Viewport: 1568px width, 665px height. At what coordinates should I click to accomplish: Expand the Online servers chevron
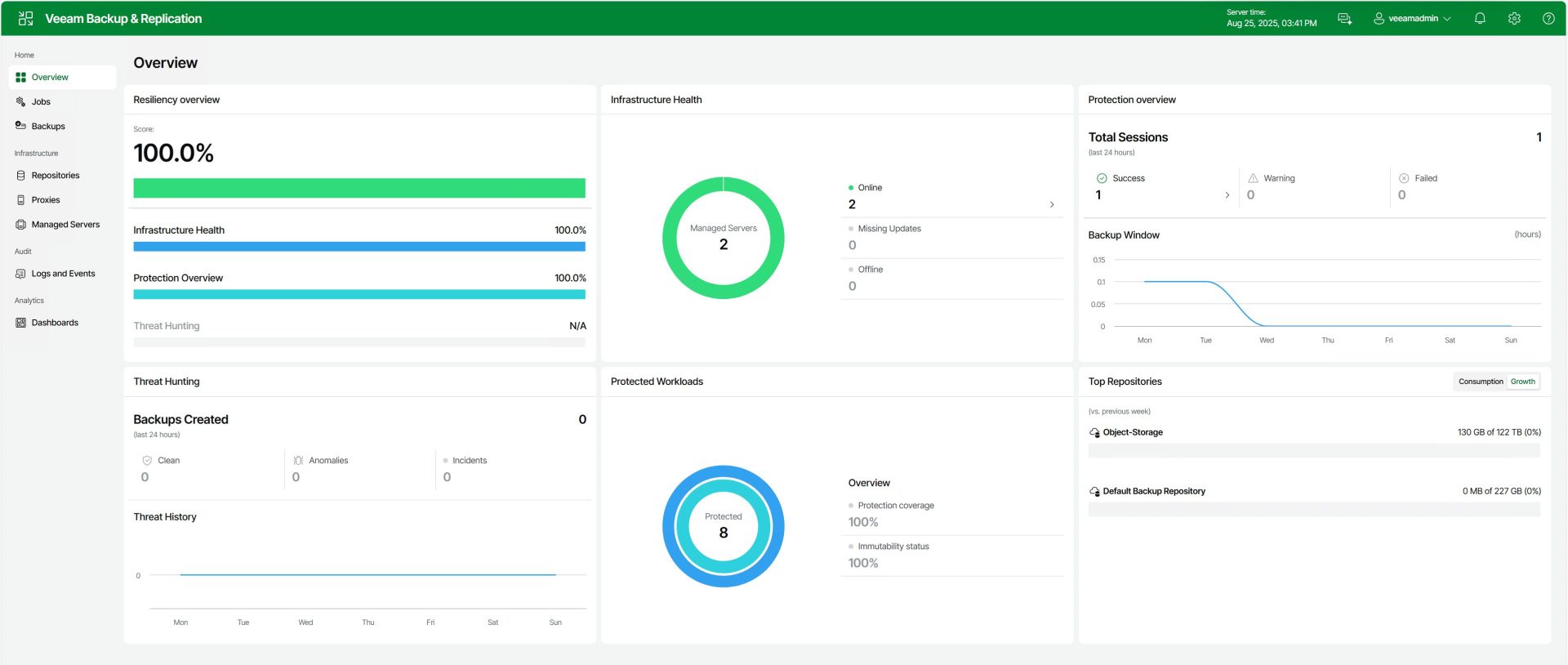click(x=1052, y=204)
